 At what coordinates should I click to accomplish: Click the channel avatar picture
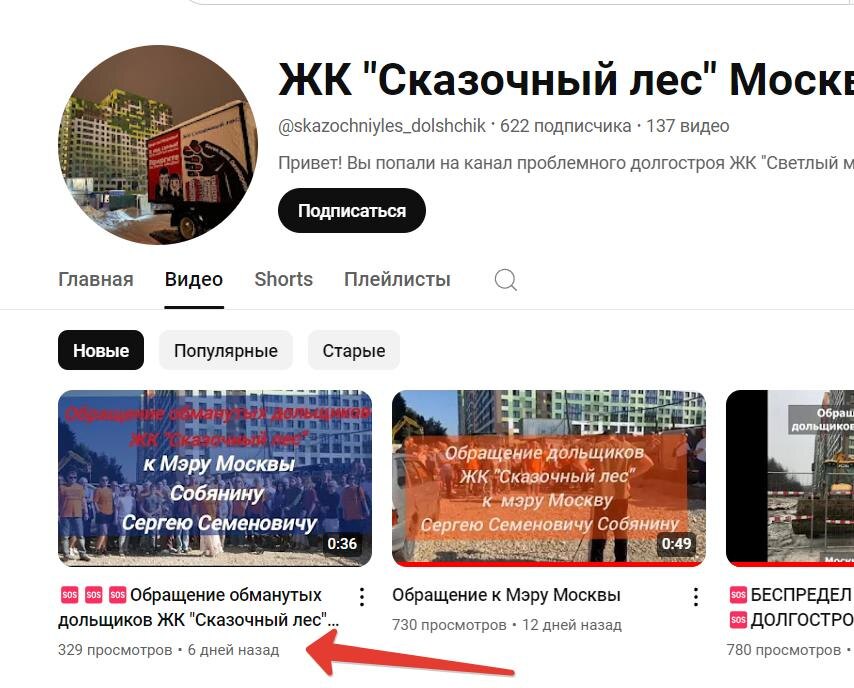pos(158,145)
